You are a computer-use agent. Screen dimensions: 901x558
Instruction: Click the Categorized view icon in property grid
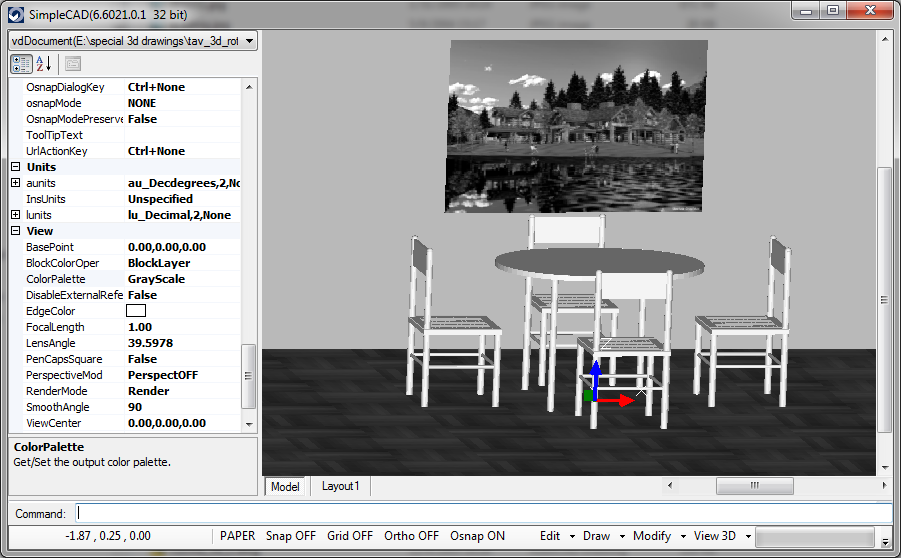coord(21,64)
